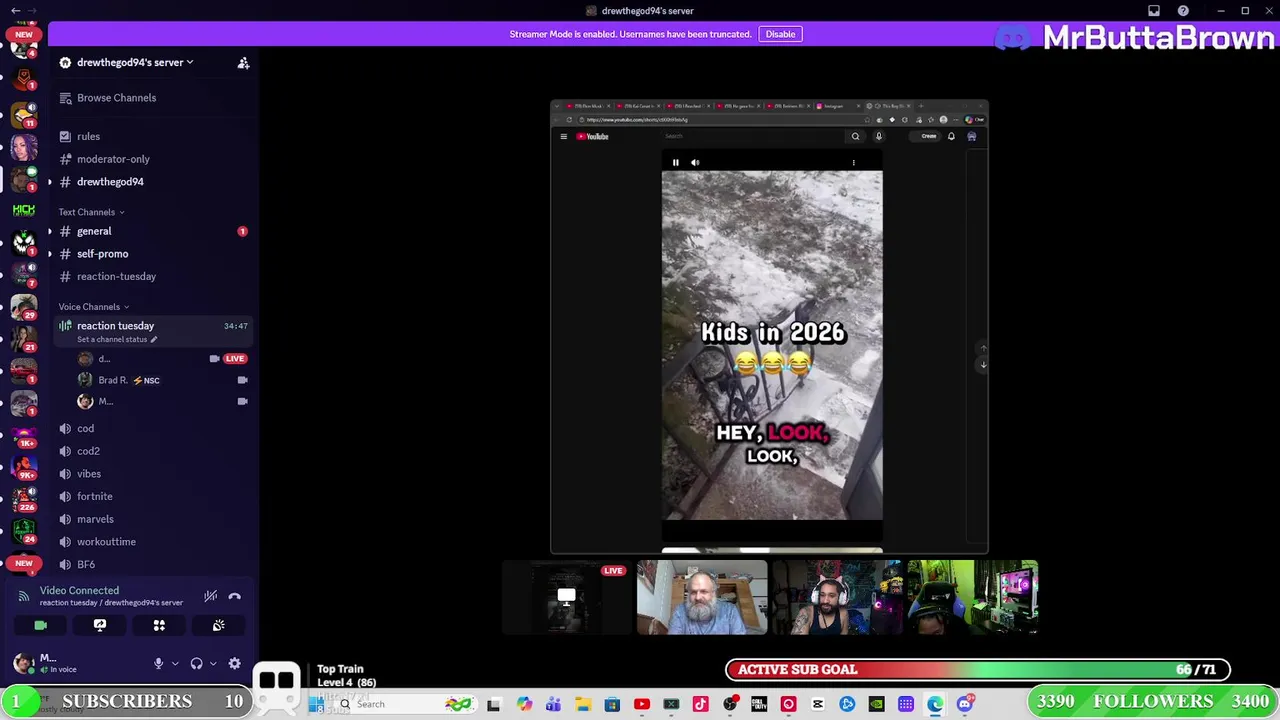The height and width of the screenshot is (720, 1280).
Task: Toggle the camera on/off button
Action: pos(41,625)
